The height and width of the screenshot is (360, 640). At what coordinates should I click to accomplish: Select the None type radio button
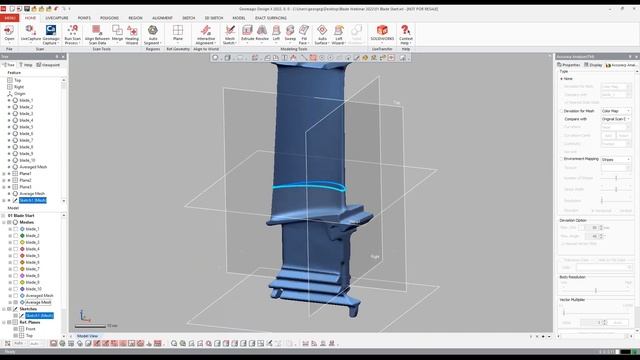562,78
